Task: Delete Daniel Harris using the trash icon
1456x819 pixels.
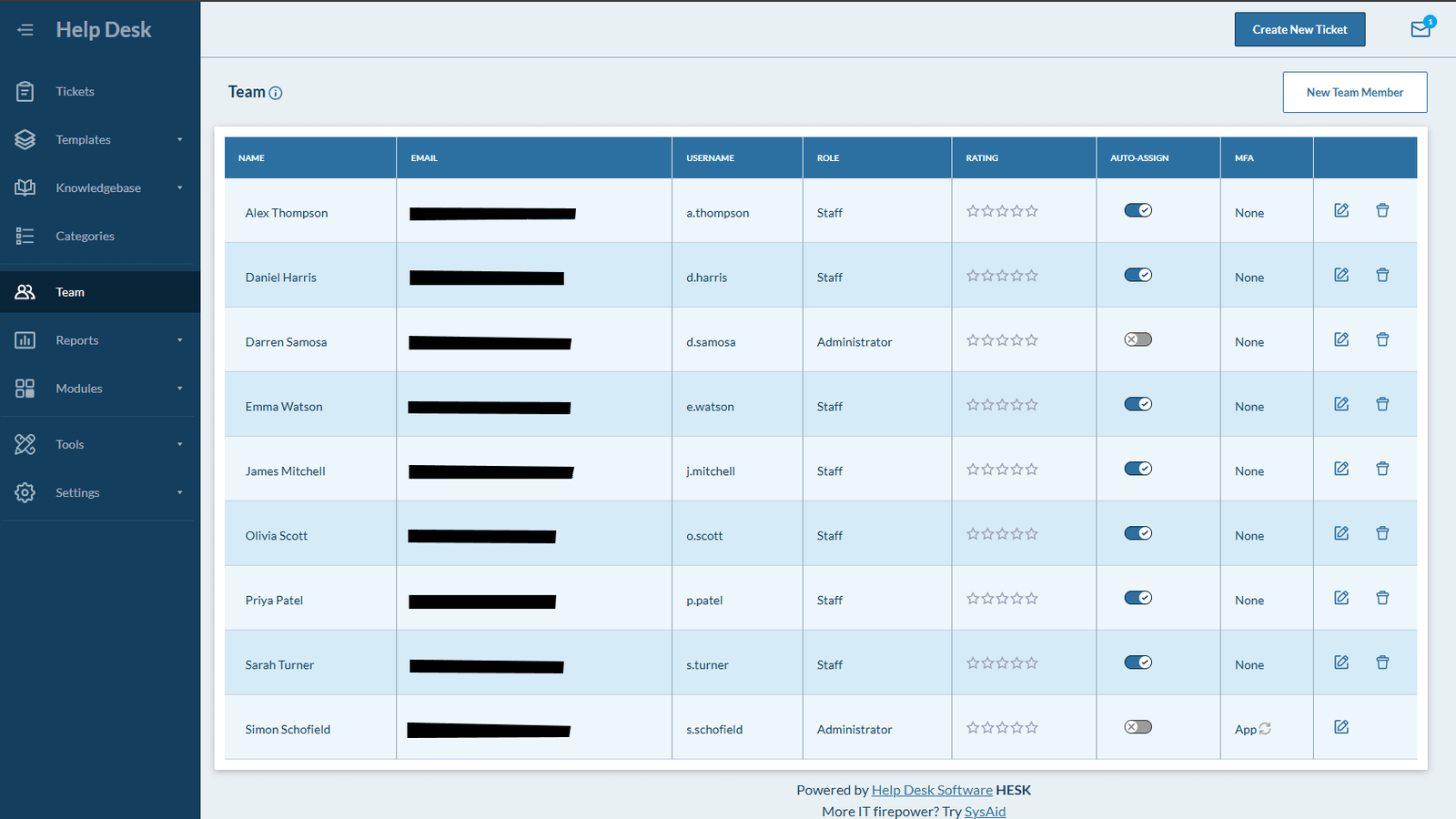Action: (1382, 275)
